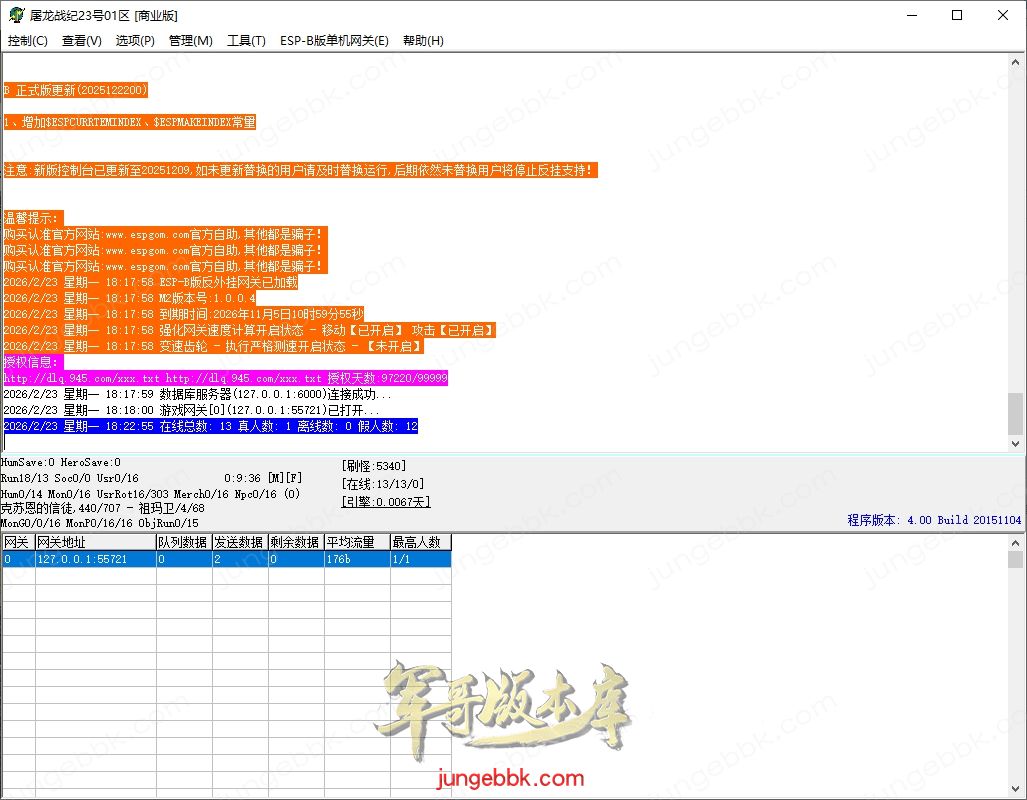The image size is (1027, 800).
Task: Click the log panel scroll-down arrow
Action: (1016, 443)
